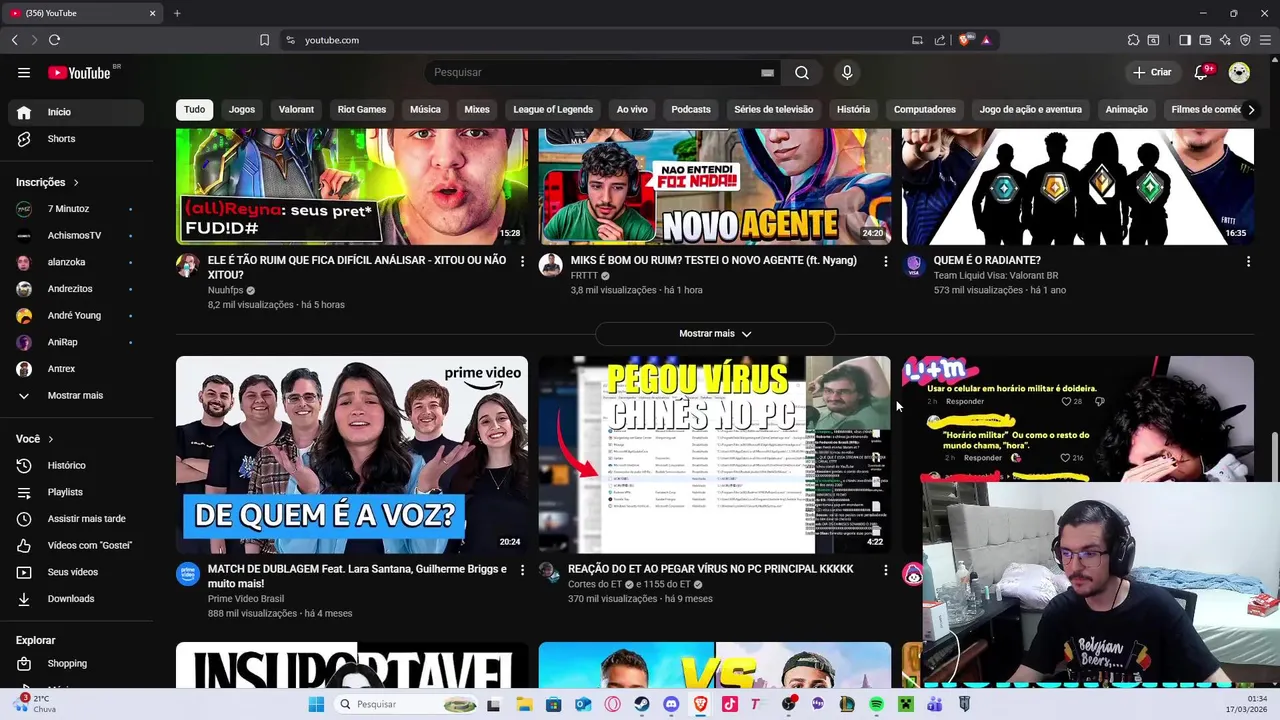The image size is (1280, 720).
Task: Select the League of Legends chip
Action: 553,109
